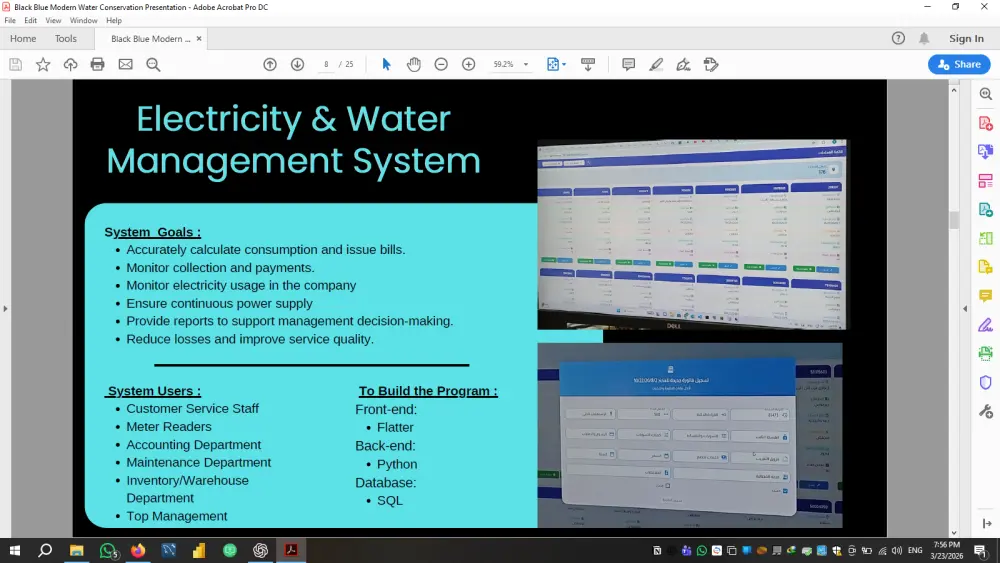Screen dimensions: 1000x563
Task: Zoom in with the plus icon
Action: [x=469, y=64]
